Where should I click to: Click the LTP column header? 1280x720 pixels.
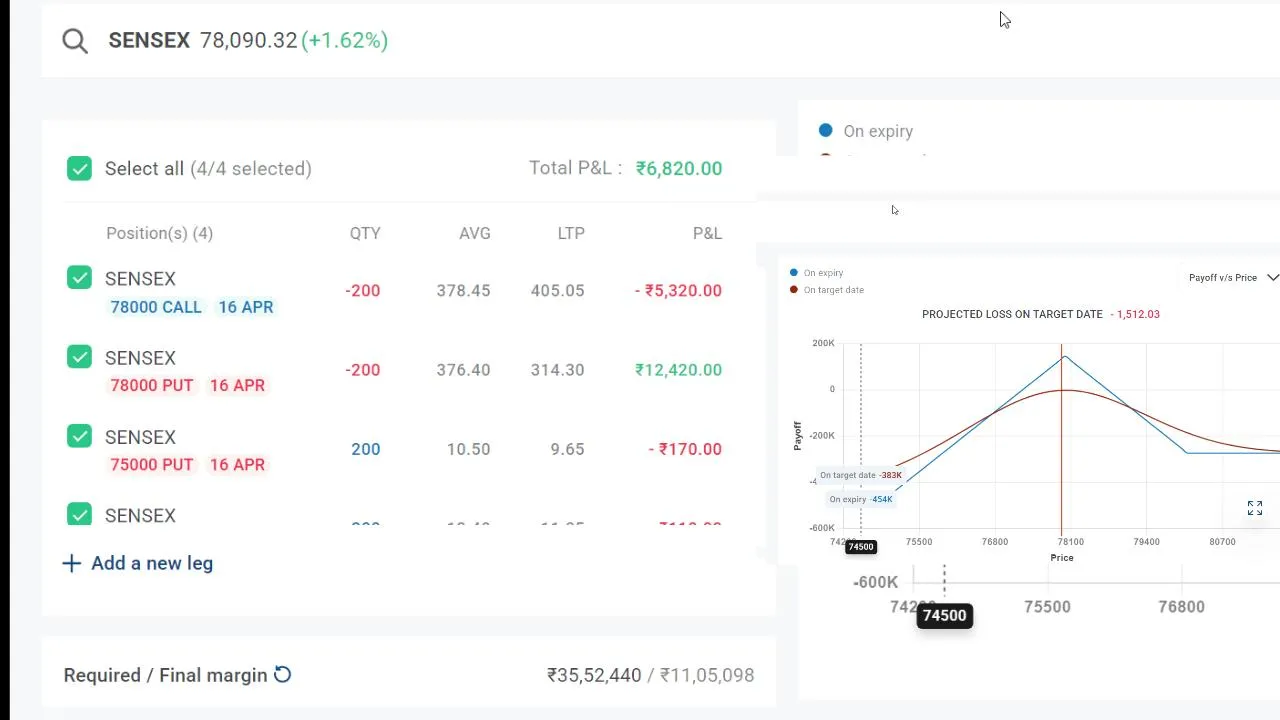[571, 233]
